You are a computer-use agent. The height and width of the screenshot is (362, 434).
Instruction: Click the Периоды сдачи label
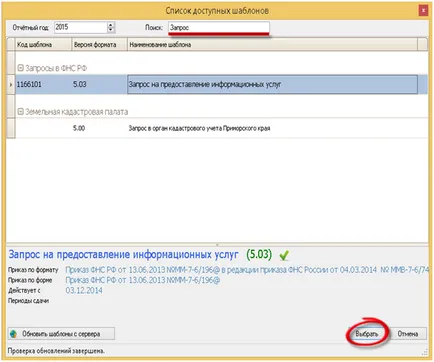click(28, 301)
